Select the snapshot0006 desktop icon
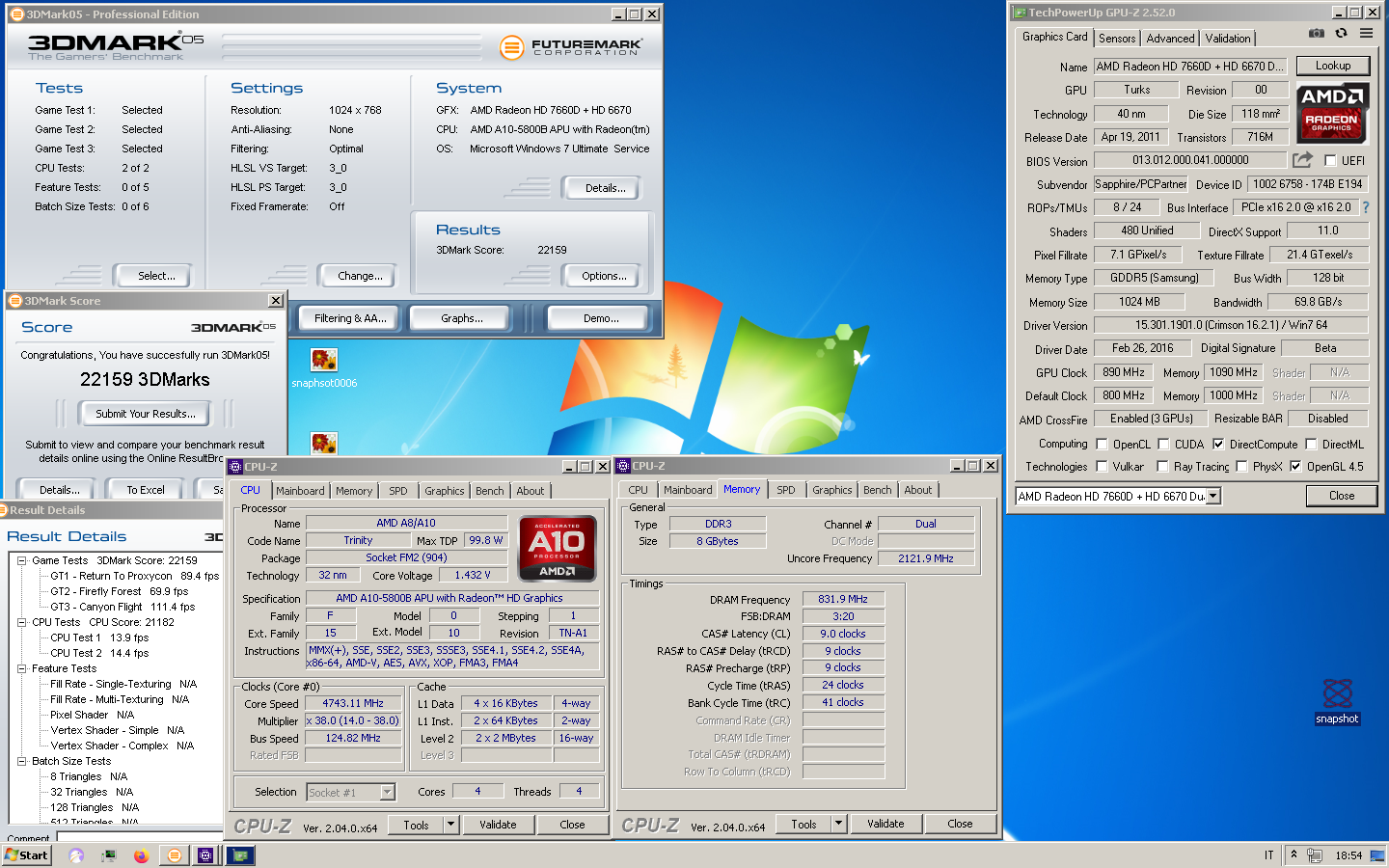Viewport: 1389px width, 868px height. tap(324, 368)
